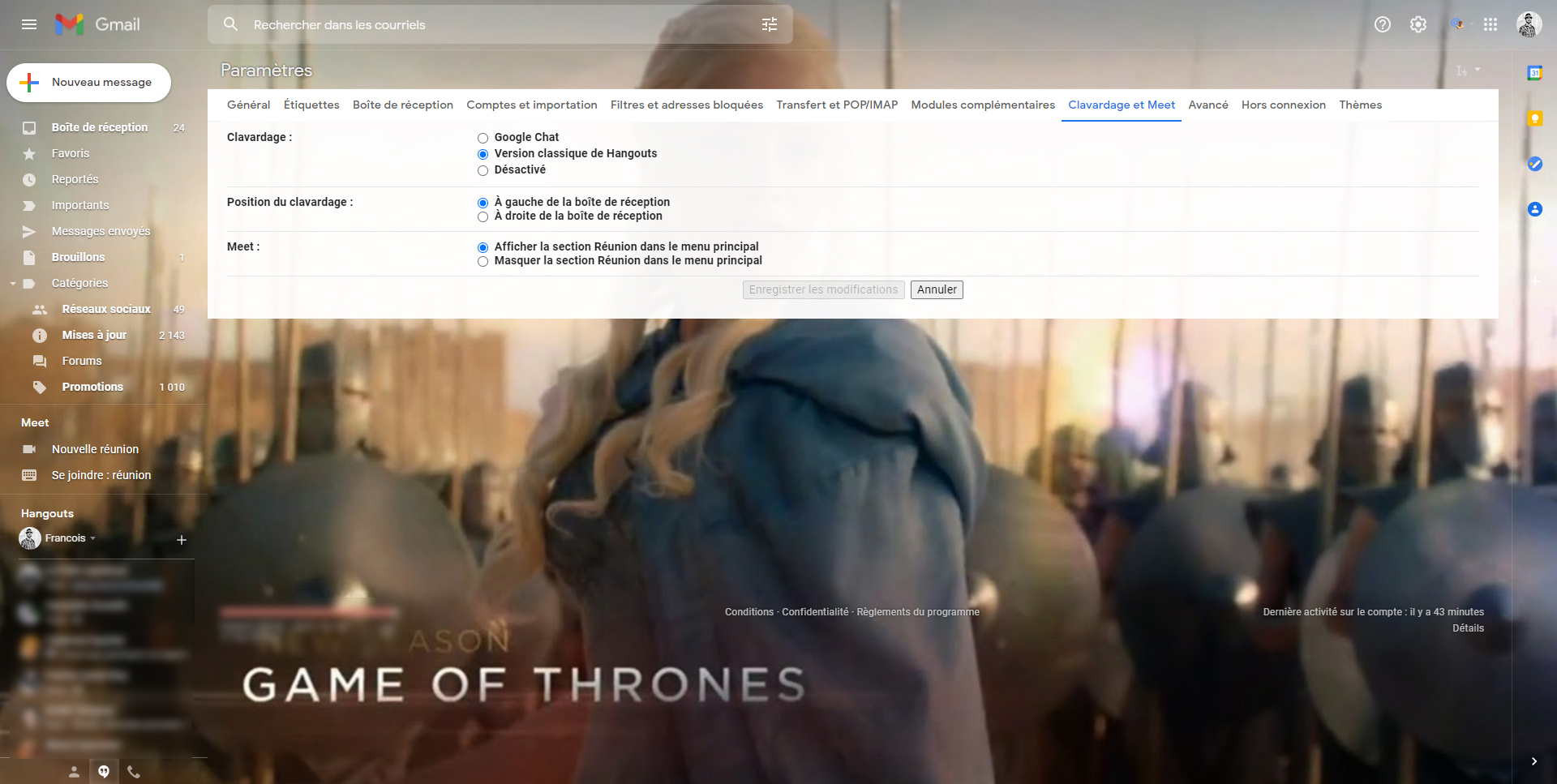
Task: Open Contacts side panel icon
Action: pos(1534,209)
